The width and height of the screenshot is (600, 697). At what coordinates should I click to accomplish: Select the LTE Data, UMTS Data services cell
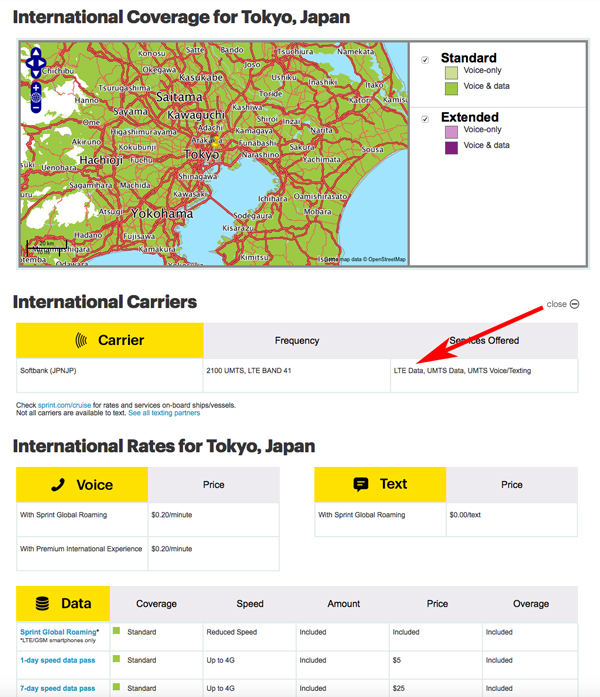[484, 376]
